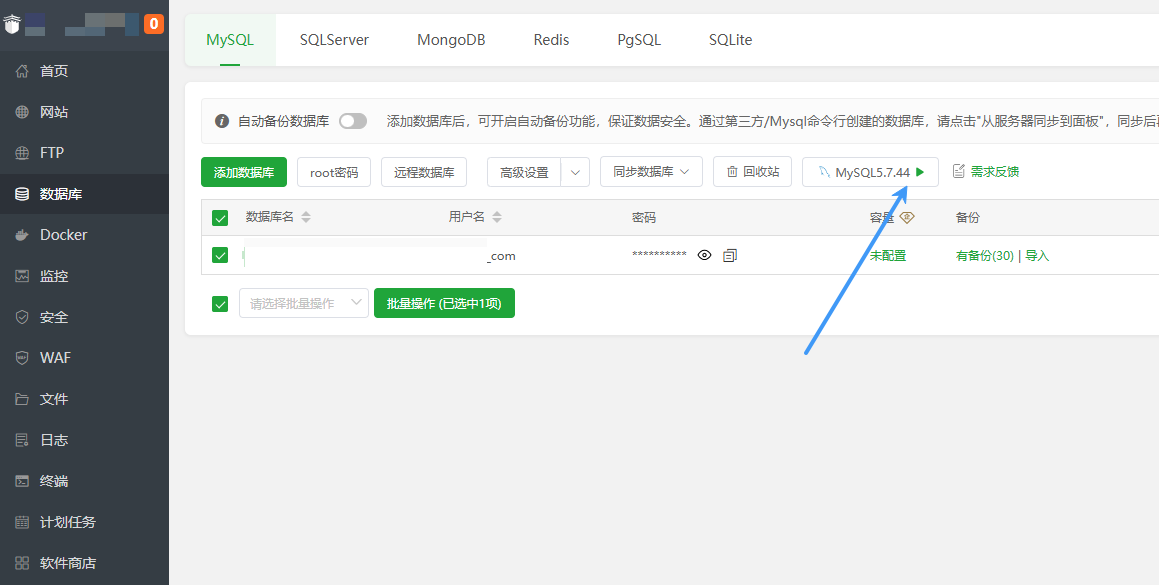The width and height of the screenshot is (1159, 585).
Task: Click the MySQL5.7.44 play arrow icon
Action: (x=920, y=172)
